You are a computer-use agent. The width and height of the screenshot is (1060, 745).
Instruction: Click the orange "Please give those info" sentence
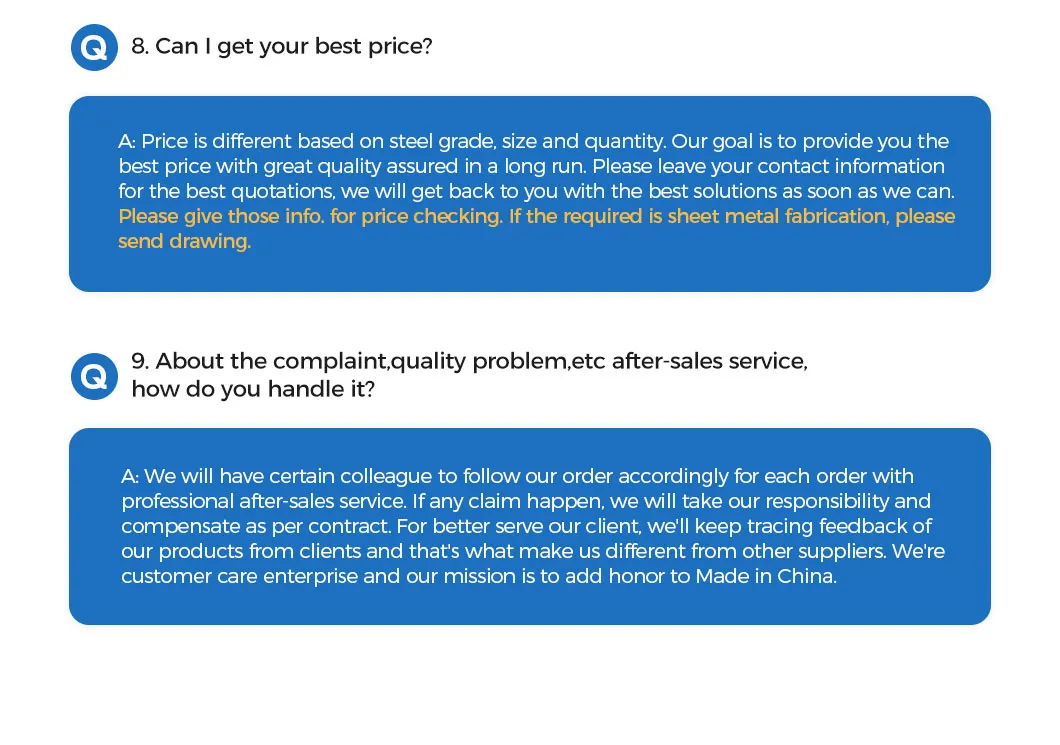(310, 216)
